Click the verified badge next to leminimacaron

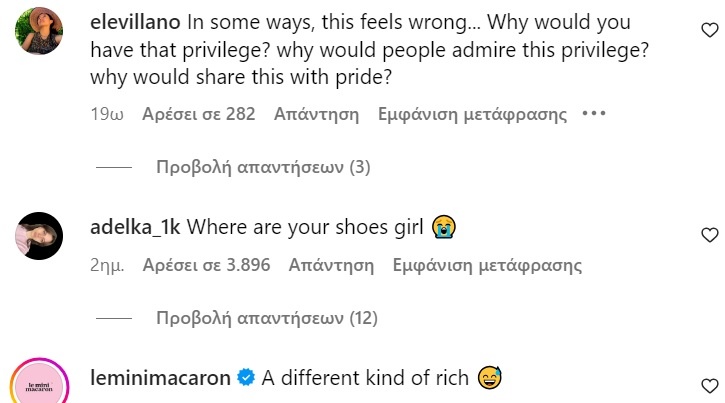[246, 378]
